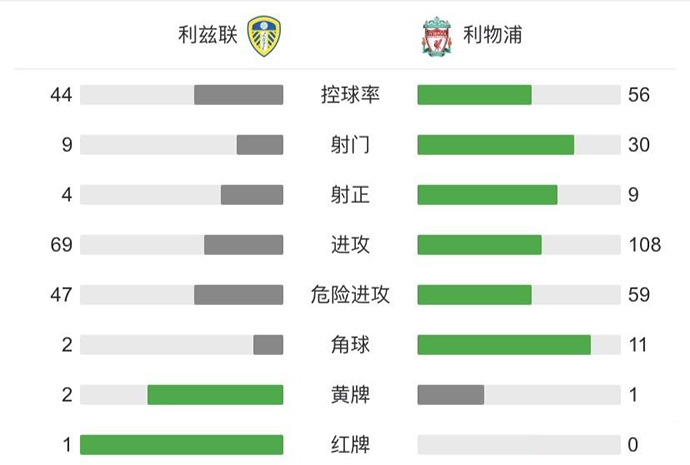The height and width of the screenshot is (465, 690).
Task: Click the 红牌 stat label
Action: (x=350, y=445)
